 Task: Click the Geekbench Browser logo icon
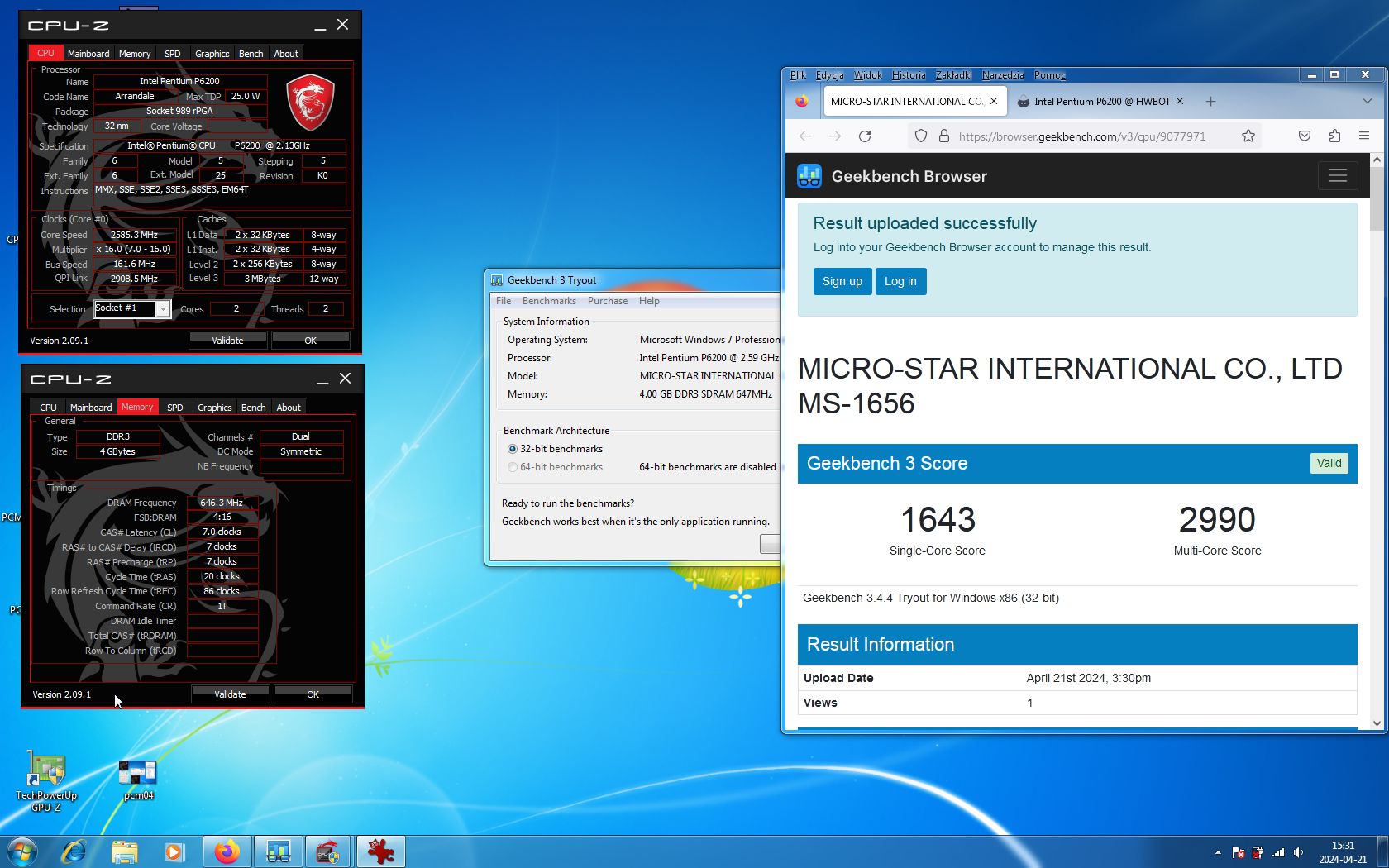coord(809,176)
